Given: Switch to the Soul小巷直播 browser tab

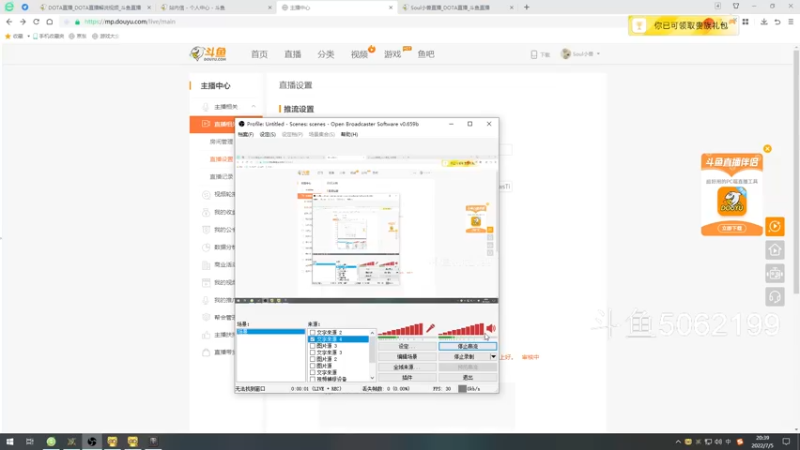Looking at the screenshot, I should coord(457,8).
